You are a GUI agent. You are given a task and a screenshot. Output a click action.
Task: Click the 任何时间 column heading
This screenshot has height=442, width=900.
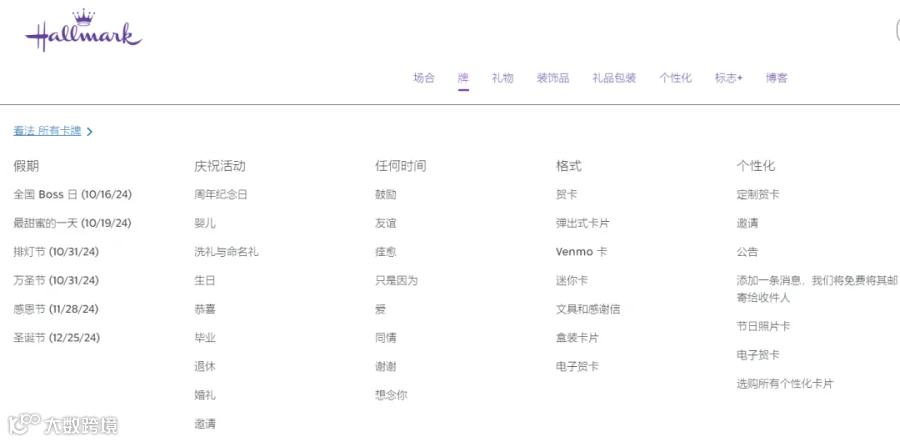pos(401,166)
